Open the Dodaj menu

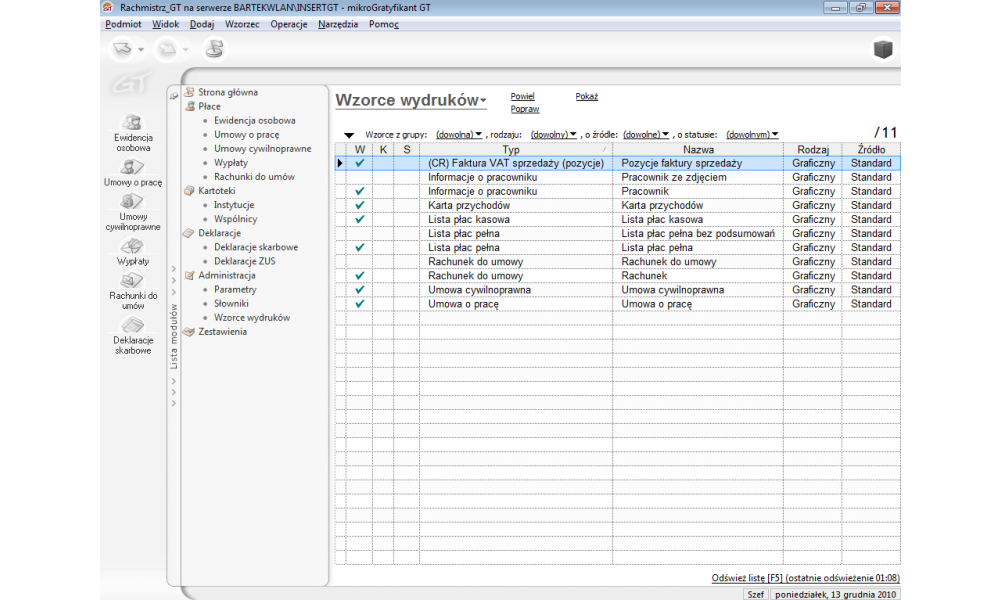202,24
